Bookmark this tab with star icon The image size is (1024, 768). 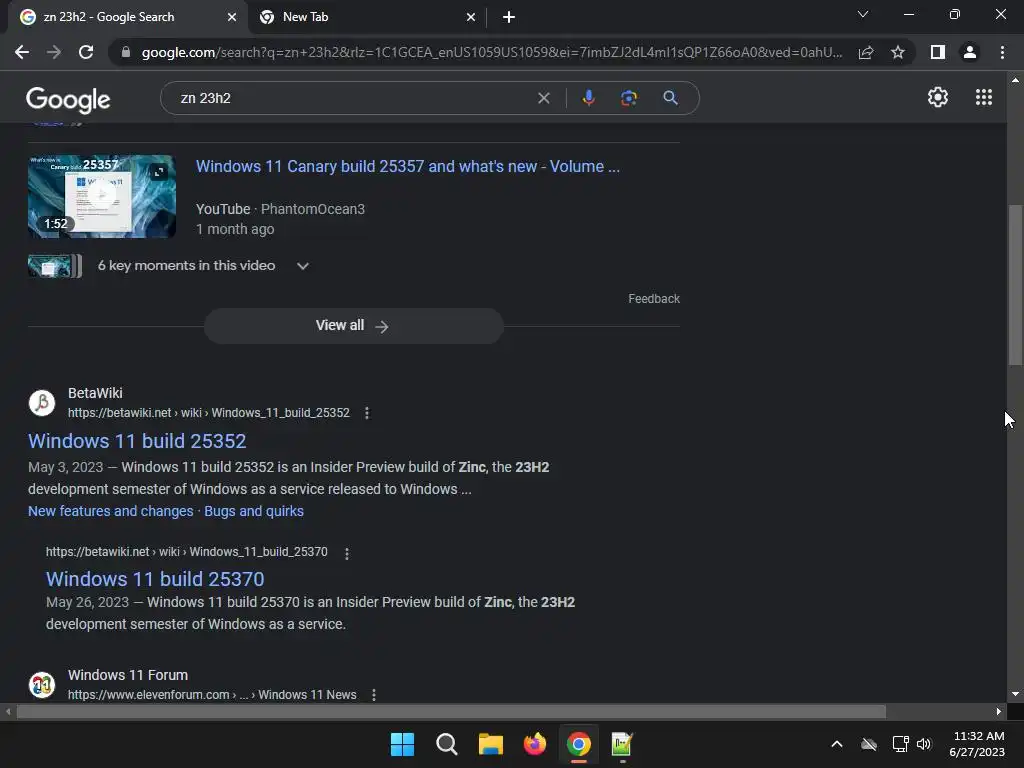898,52
